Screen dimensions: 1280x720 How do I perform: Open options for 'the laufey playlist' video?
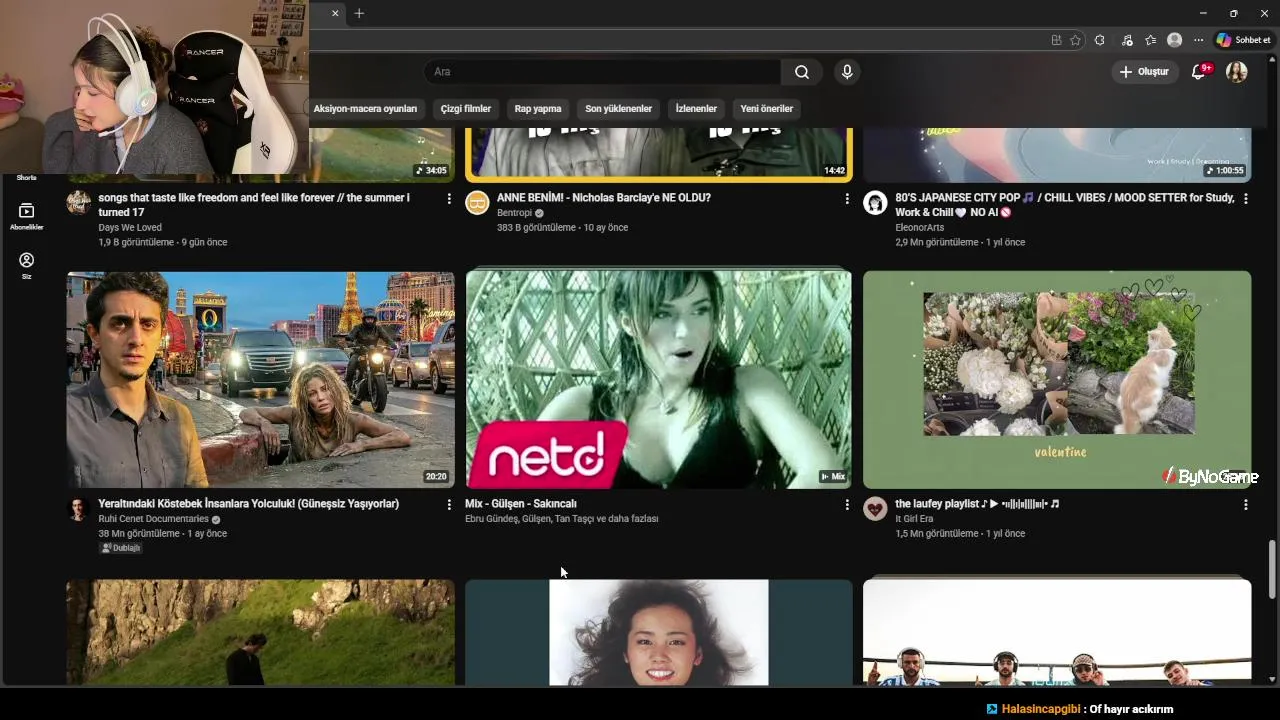point(1245,505)
